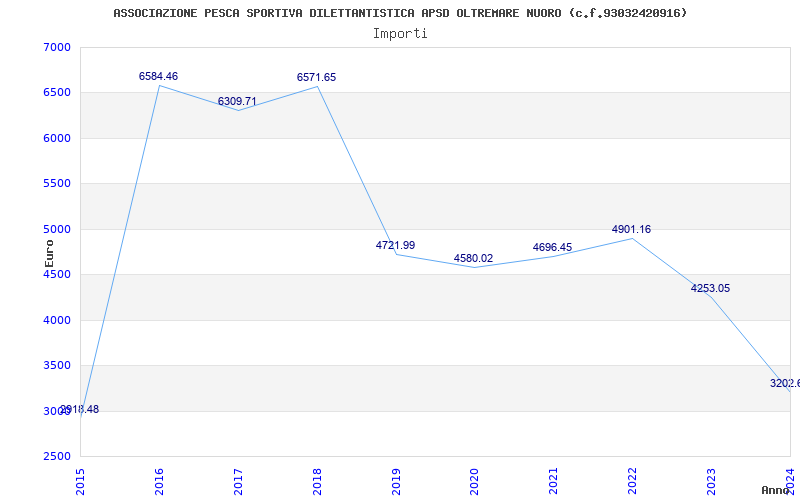The width and height of the screenshot is (800, 500).
Task: Click the 2020 x-axis year label
Action: pyautogui.click(x=474, y=481)
